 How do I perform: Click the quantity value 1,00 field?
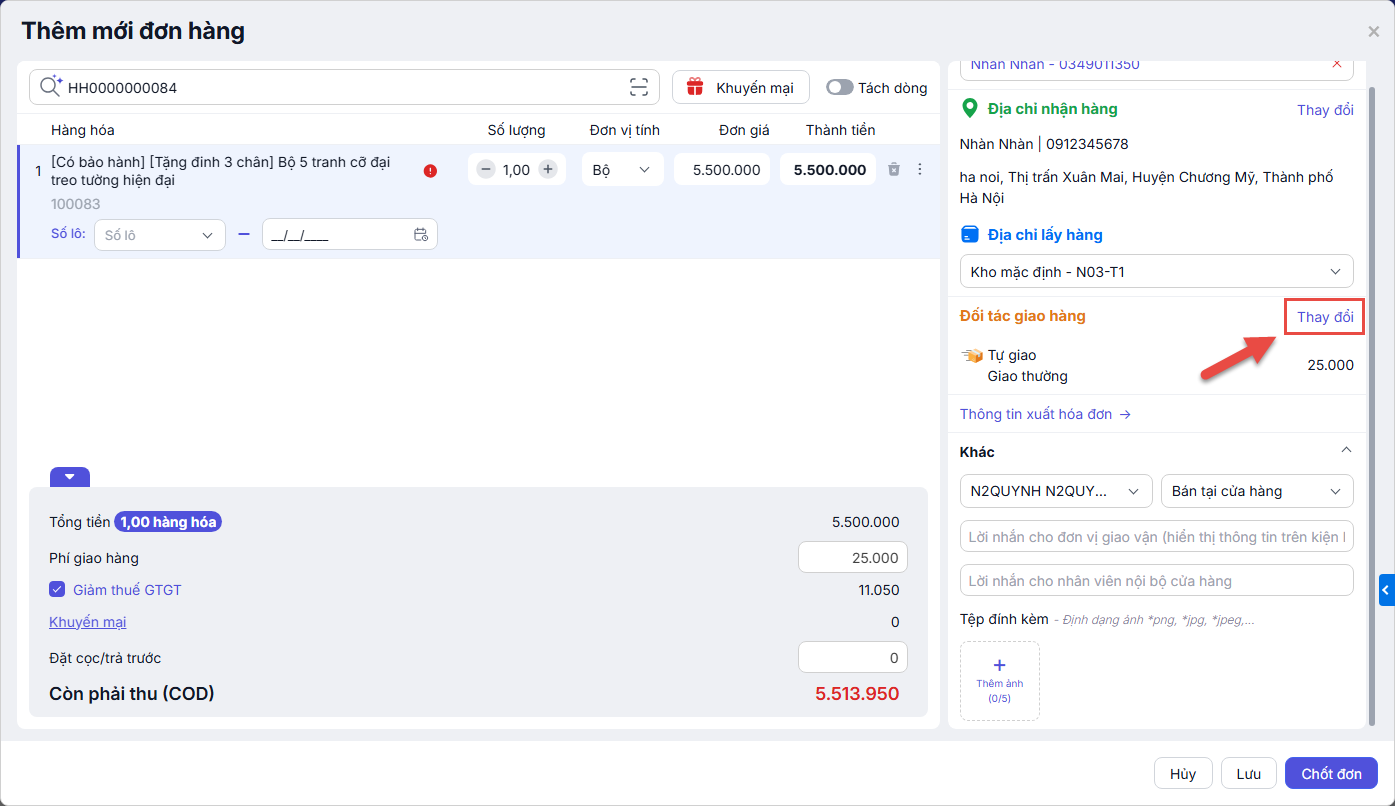click(516, 170)
